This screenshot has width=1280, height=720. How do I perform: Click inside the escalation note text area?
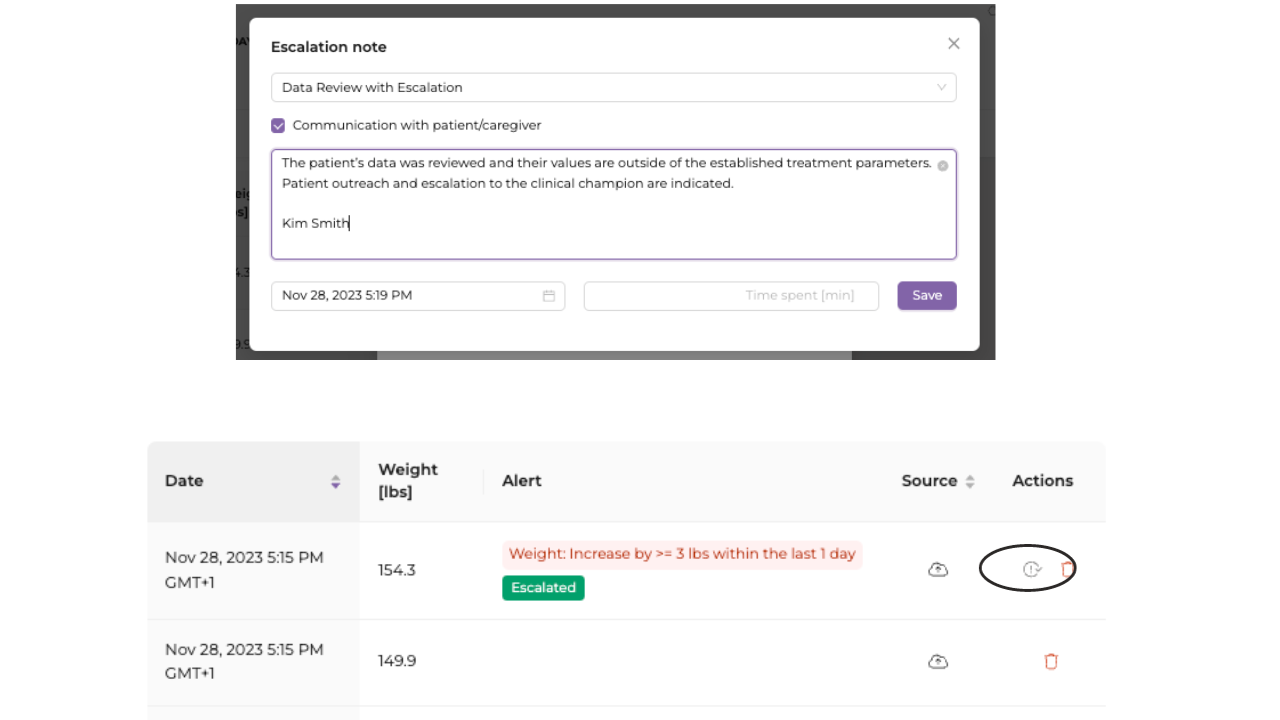click(x=613, y=205)
